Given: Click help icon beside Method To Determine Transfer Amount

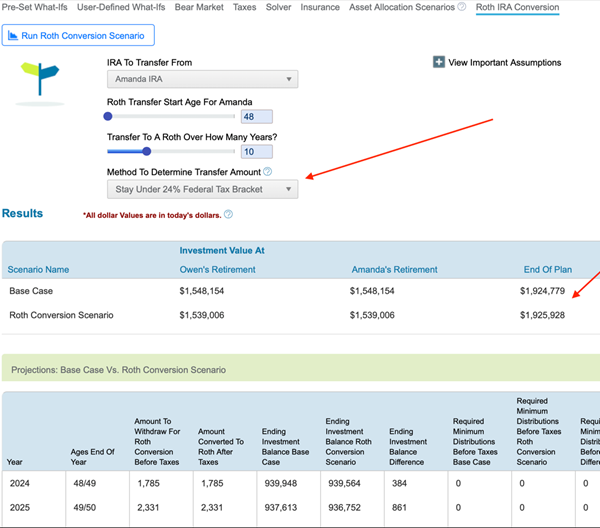Looking at the screenshot, I should [x=267, y=172].
